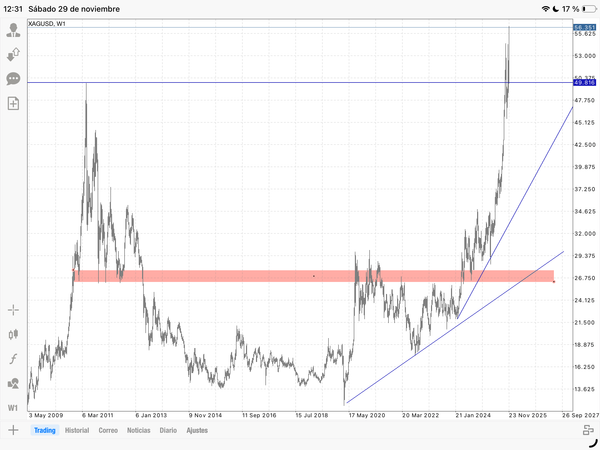
Task: Change the W1 timeframe selector
Action: click(13, 408)
